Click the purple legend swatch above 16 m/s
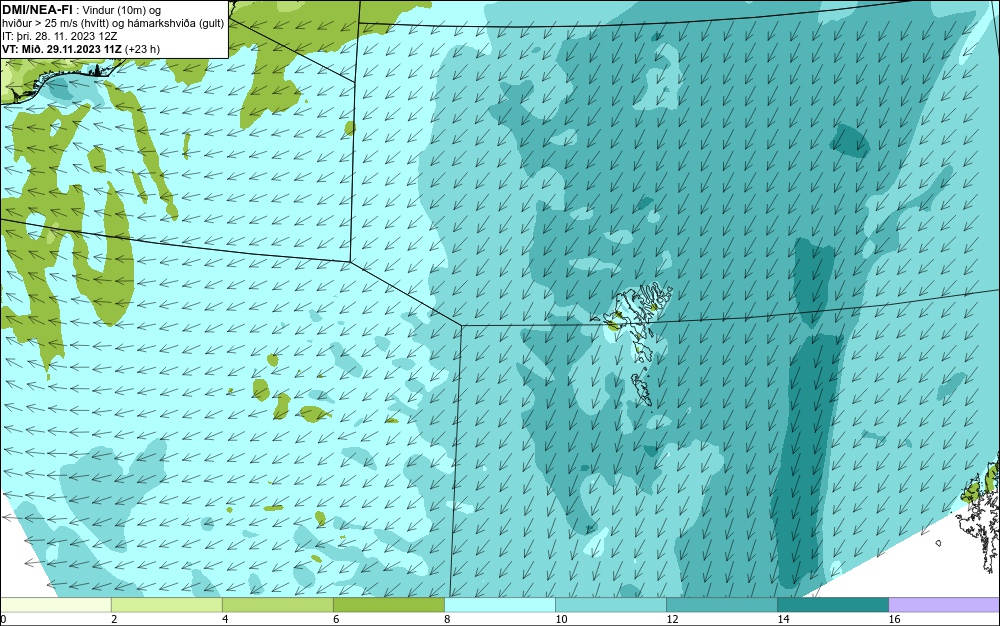Screen dimensions: 1000x626 (944, 605)
